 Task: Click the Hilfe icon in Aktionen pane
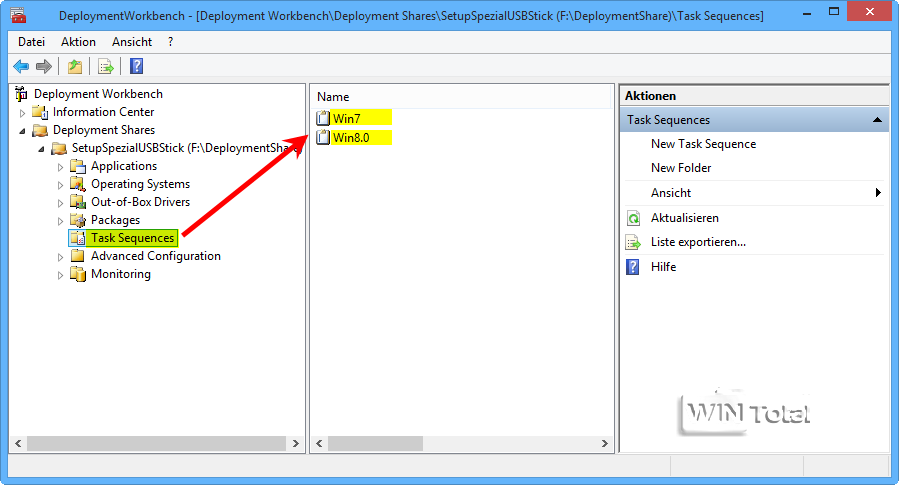pyautogui.click(x=632, y=267)
